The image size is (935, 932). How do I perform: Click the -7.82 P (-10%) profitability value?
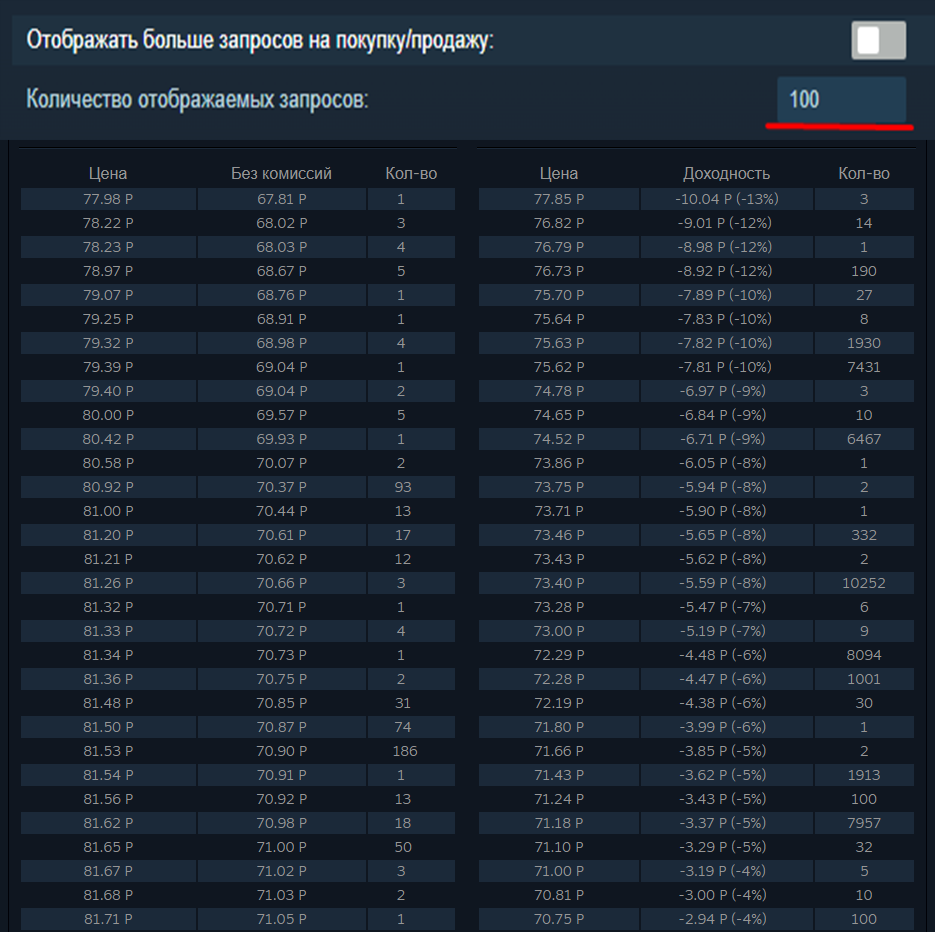coord(725,343)
